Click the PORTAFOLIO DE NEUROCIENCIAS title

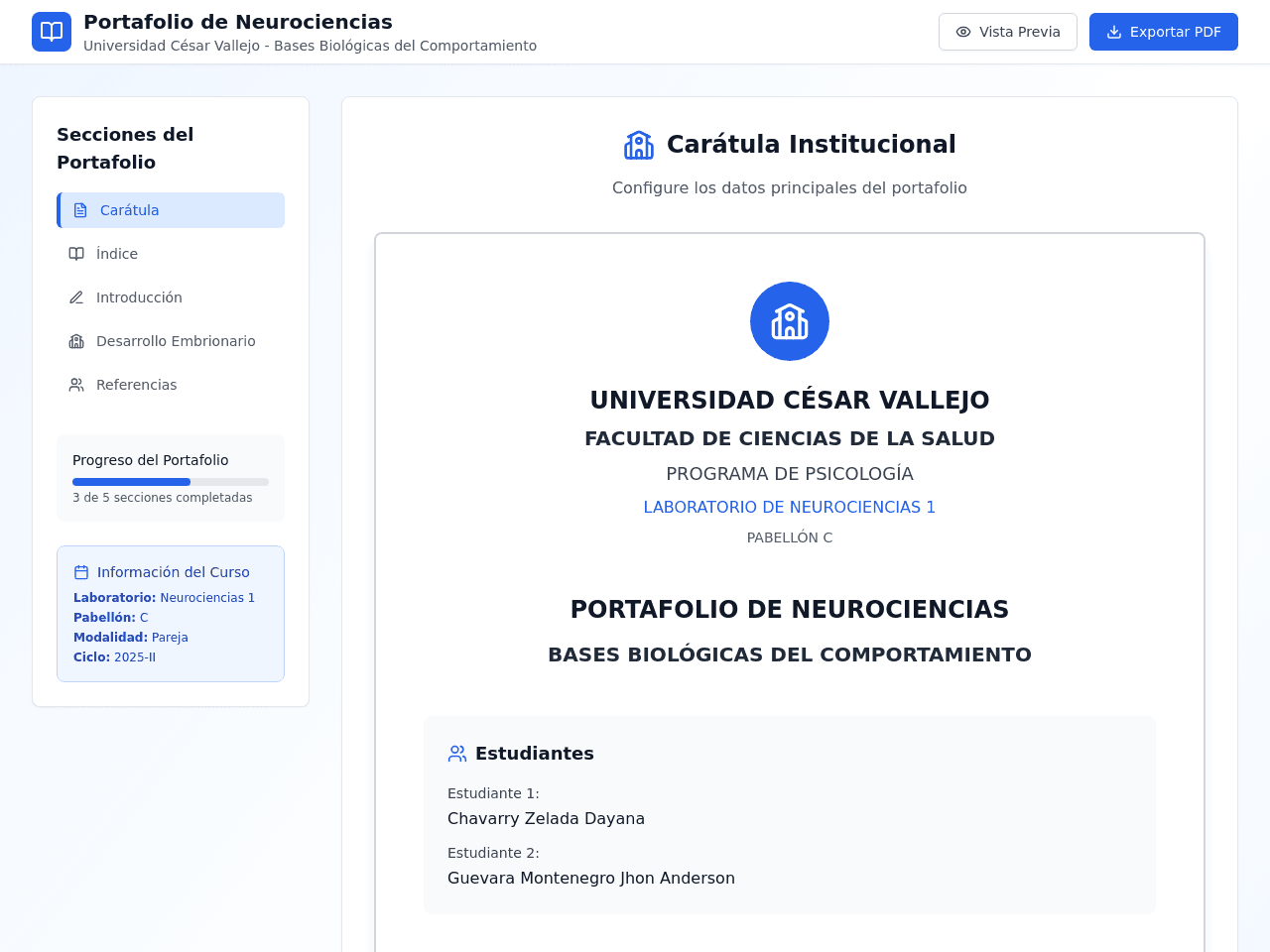click(x=790, y=609)
